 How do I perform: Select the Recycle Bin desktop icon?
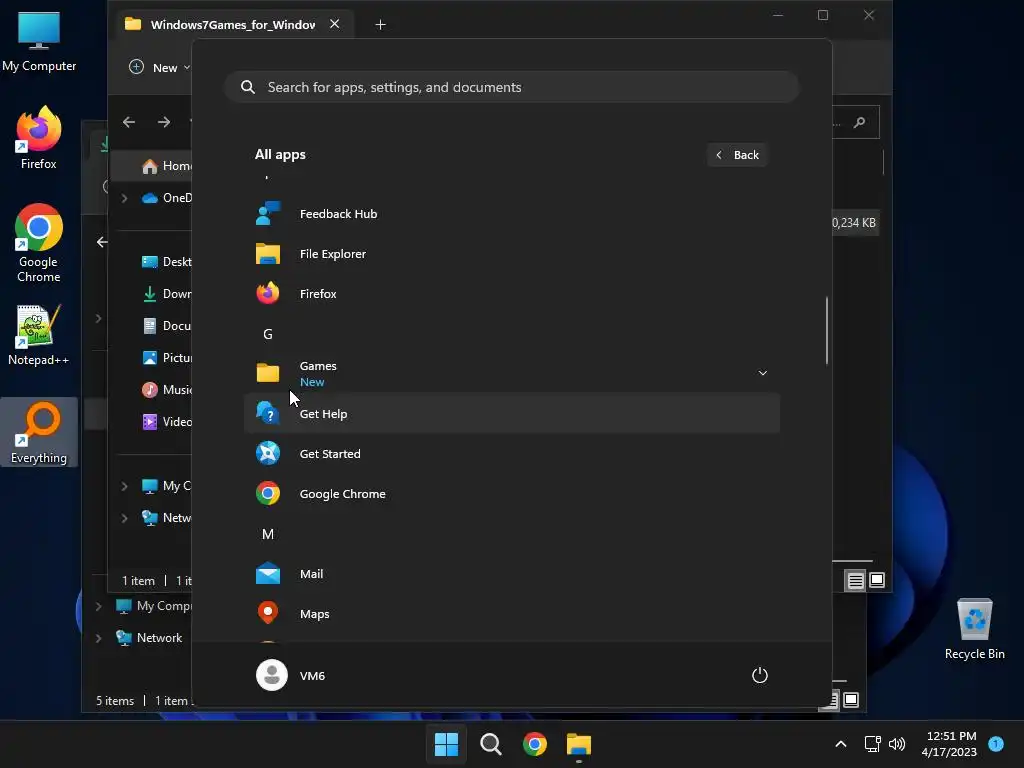974,629
